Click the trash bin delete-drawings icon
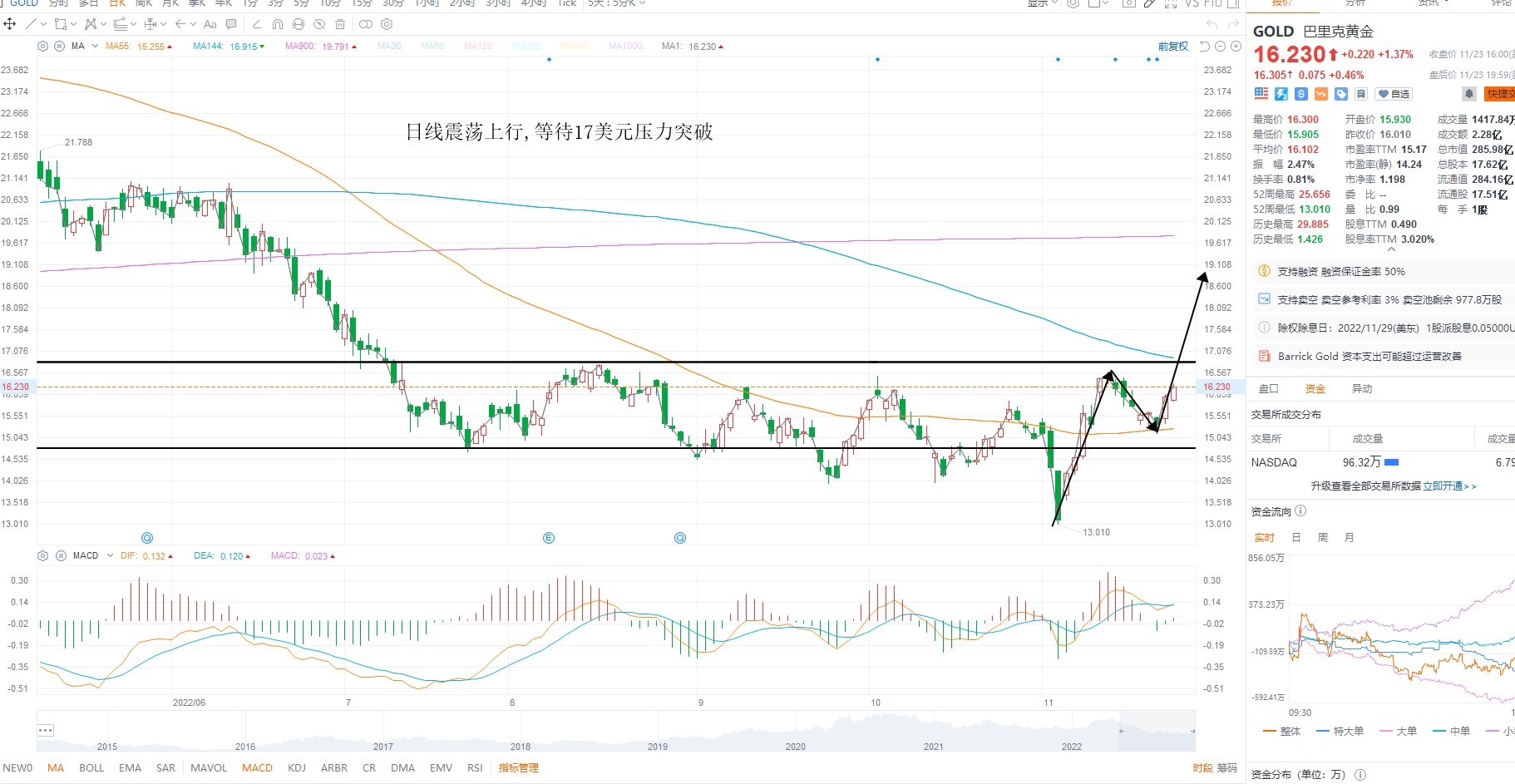Viewport: 1515px width, 784px height. [340, 24]
